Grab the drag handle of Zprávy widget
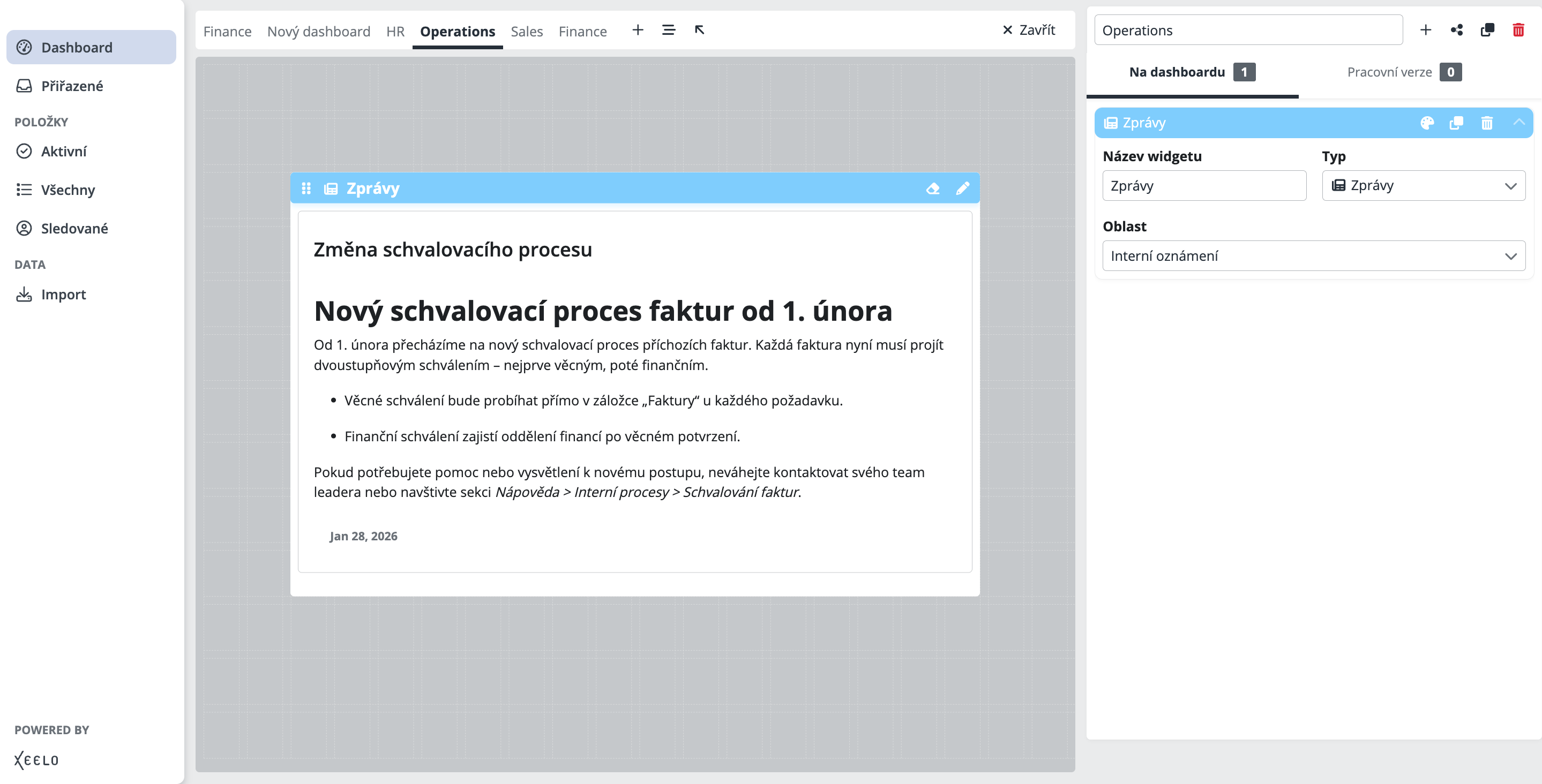The height and width of the screenshot is (784, 1542). 306,189
